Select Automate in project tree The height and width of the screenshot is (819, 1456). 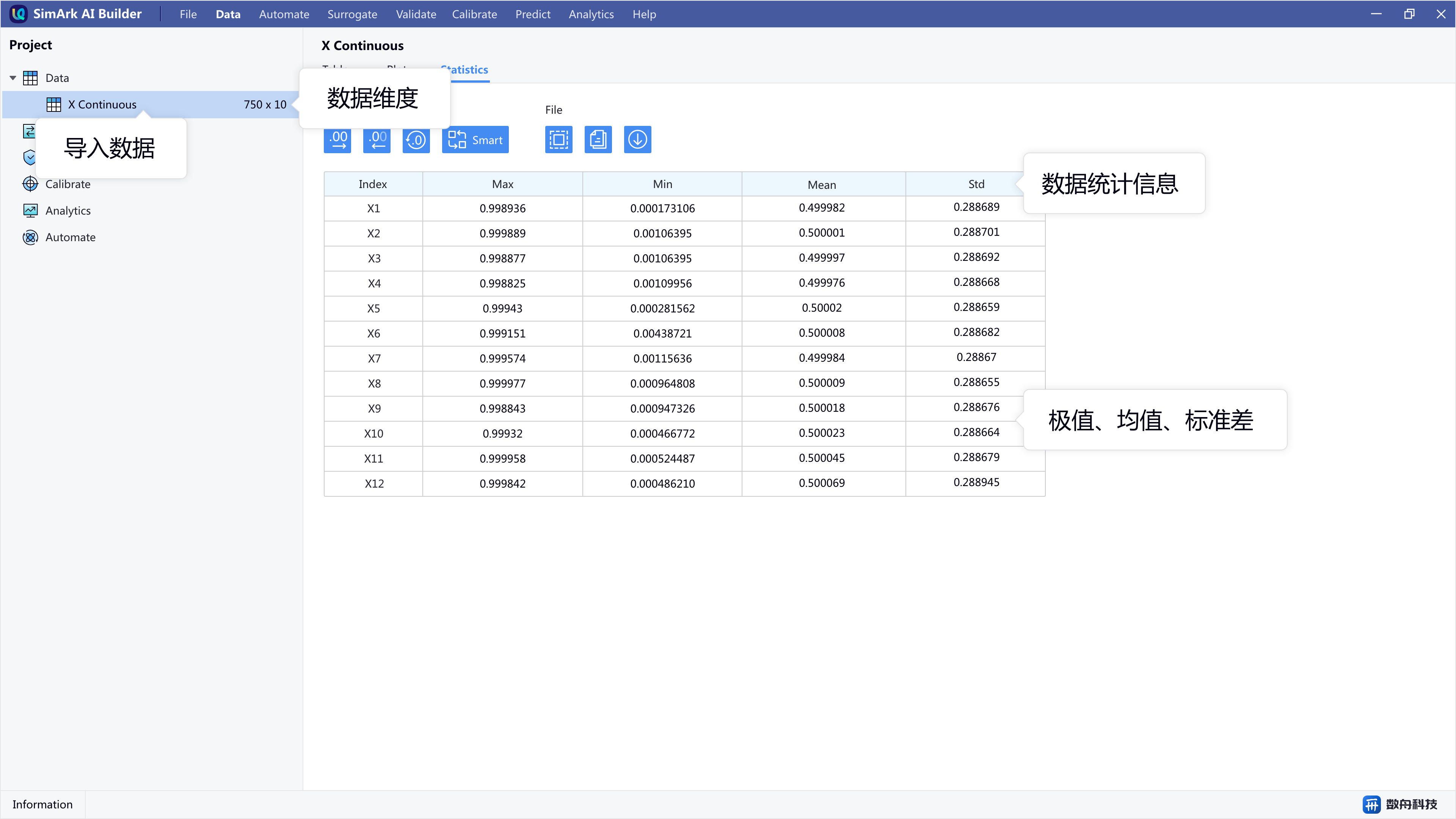coord(70,237)
